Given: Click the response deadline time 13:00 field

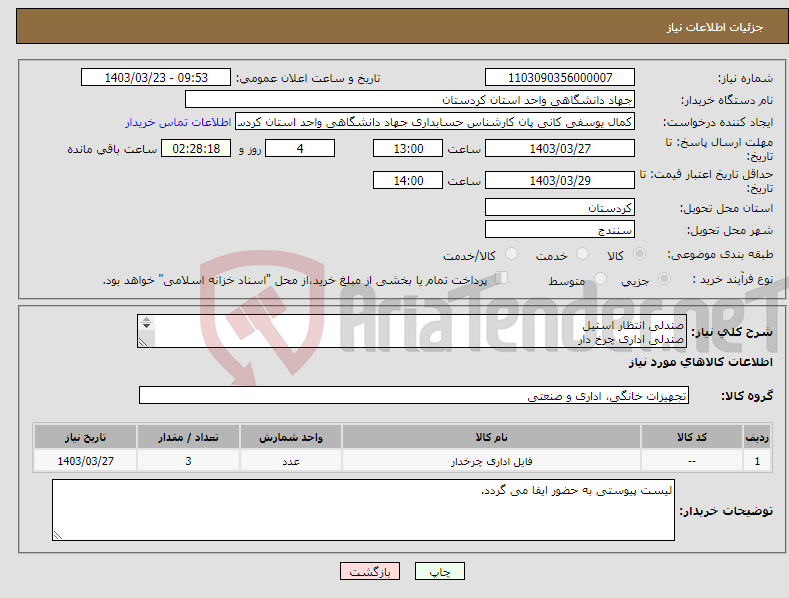Looking at the screenshot, I should click(x=408, y=148).
